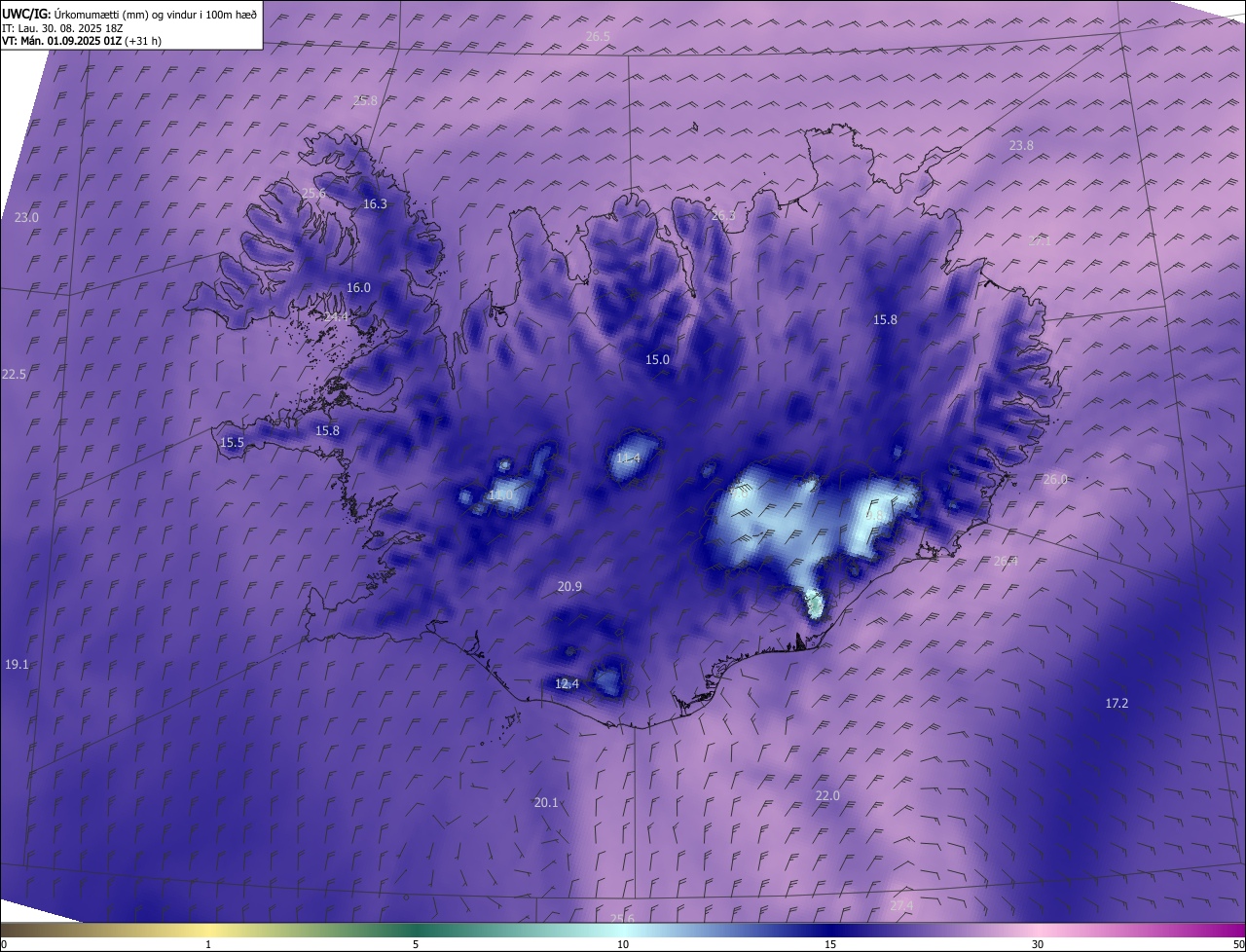This screenshot has width=1246, height=952.
Task: Click the 27.4 value label
Action: pos(901,905)
